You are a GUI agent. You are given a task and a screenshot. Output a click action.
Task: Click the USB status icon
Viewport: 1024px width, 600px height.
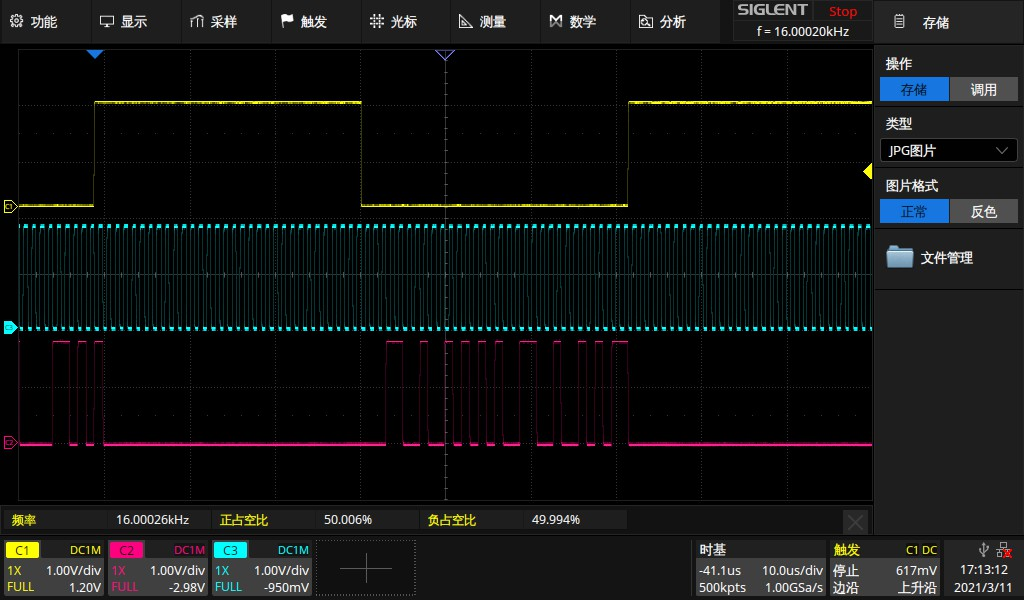(984, 549)
